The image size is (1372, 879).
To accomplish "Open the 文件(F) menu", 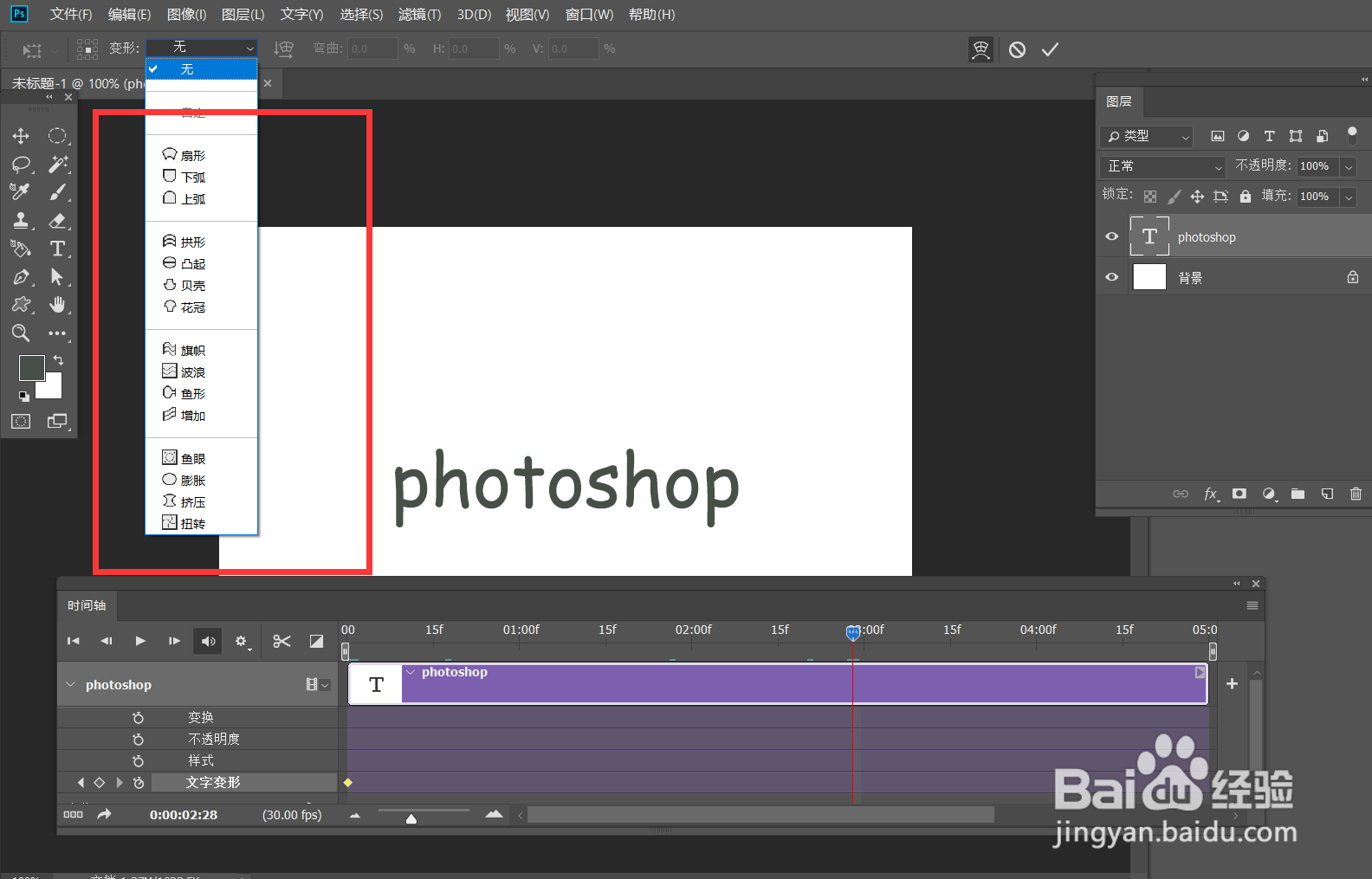I will point(70,14).
